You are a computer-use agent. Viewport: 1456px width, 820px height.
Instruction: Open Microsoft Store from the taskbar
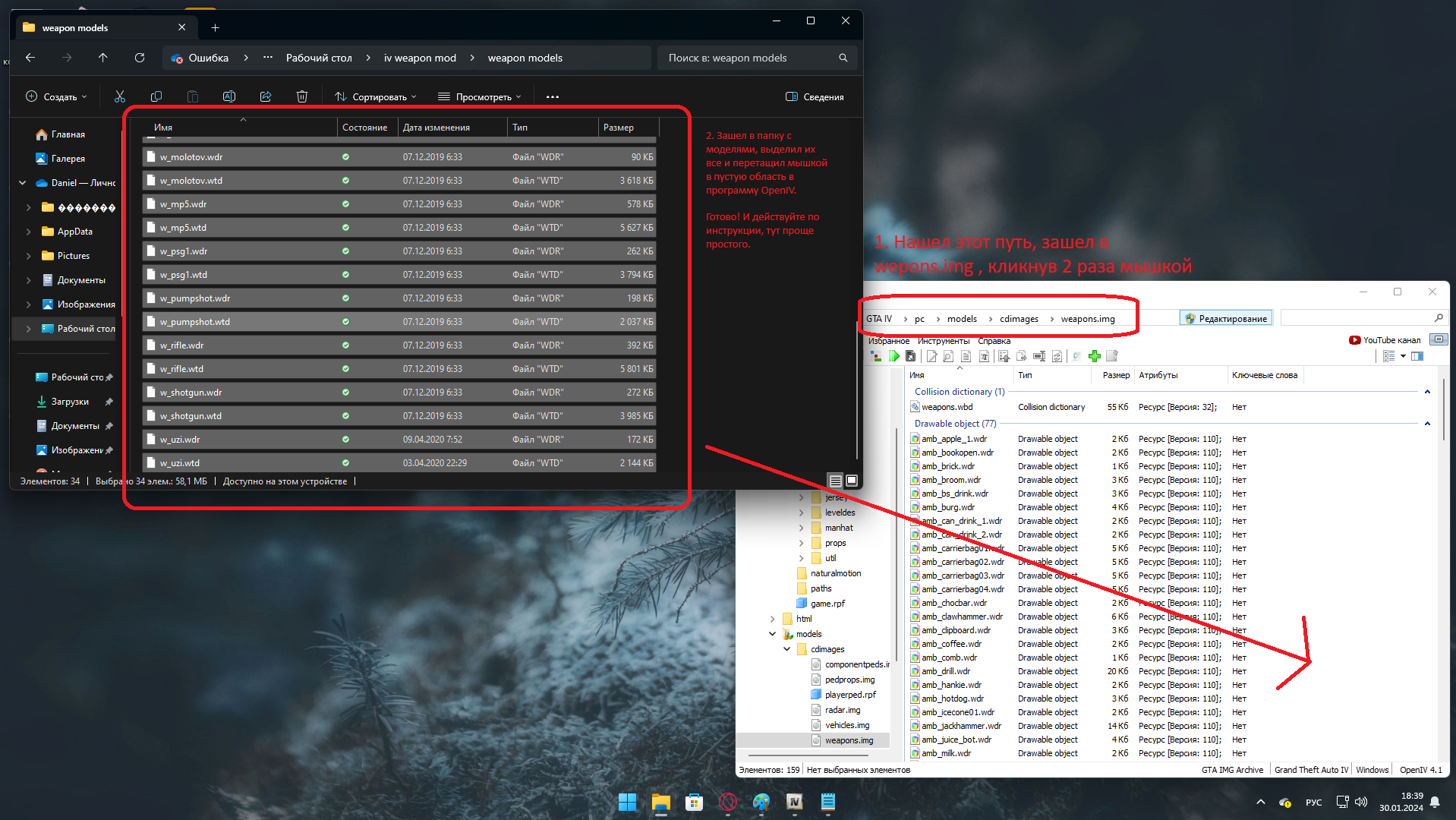click(695, 802)
